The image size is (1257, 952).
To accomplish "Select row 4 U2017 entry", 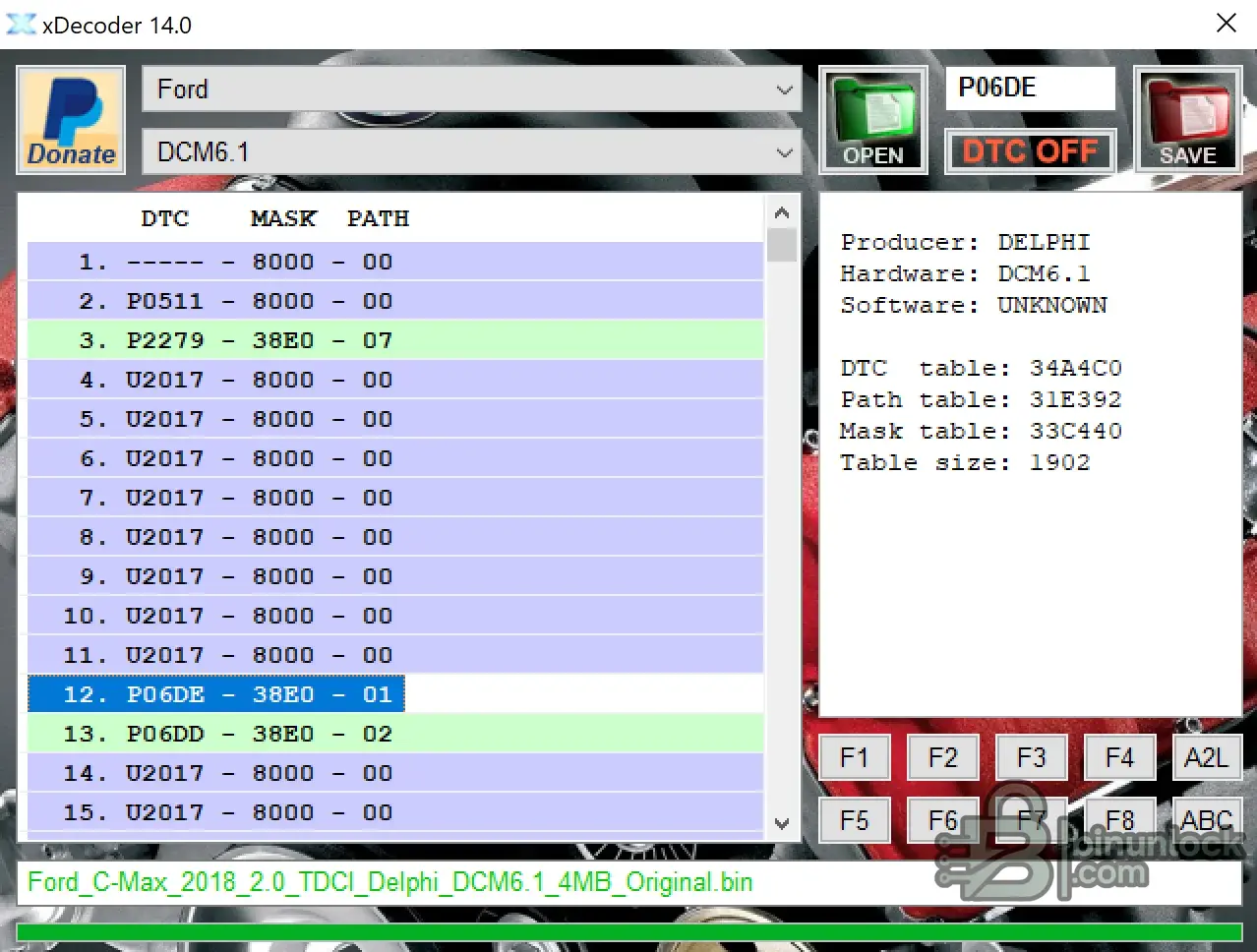I will [x=395, y=380].
